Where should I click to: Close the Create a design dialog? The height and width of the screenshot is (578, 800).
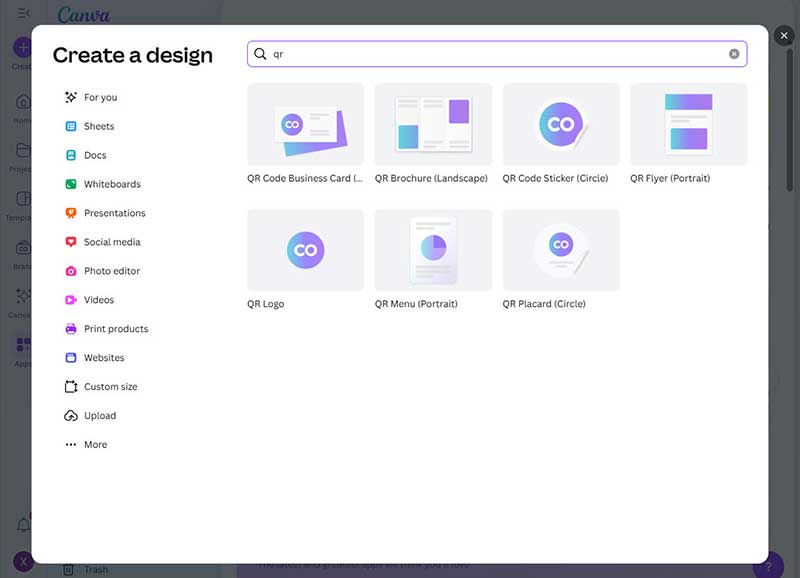pyautogui.click(x=784, y=36)
